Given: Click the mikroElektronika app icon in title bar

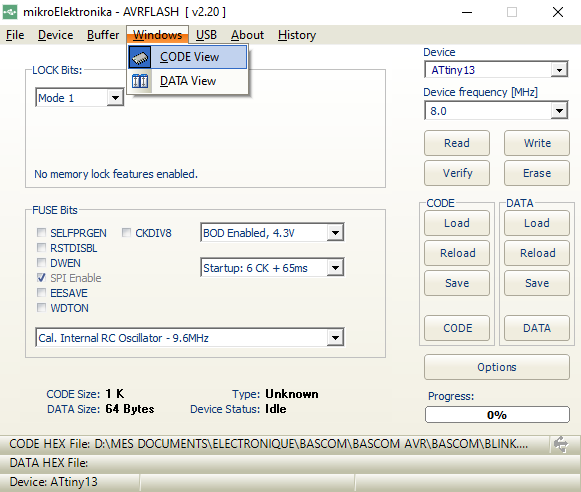Looking at the screenshot, I should [10, 12].
